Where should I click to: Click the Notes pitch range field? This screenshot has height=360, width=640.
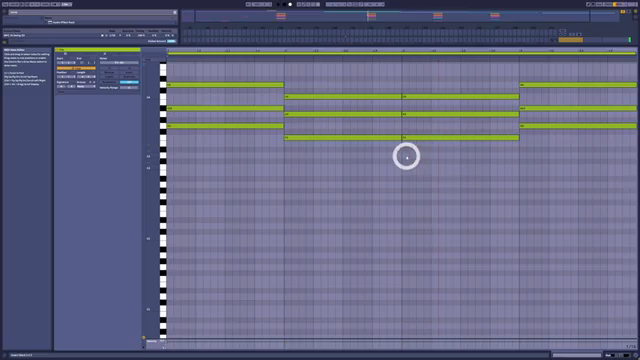click(119, 63)
